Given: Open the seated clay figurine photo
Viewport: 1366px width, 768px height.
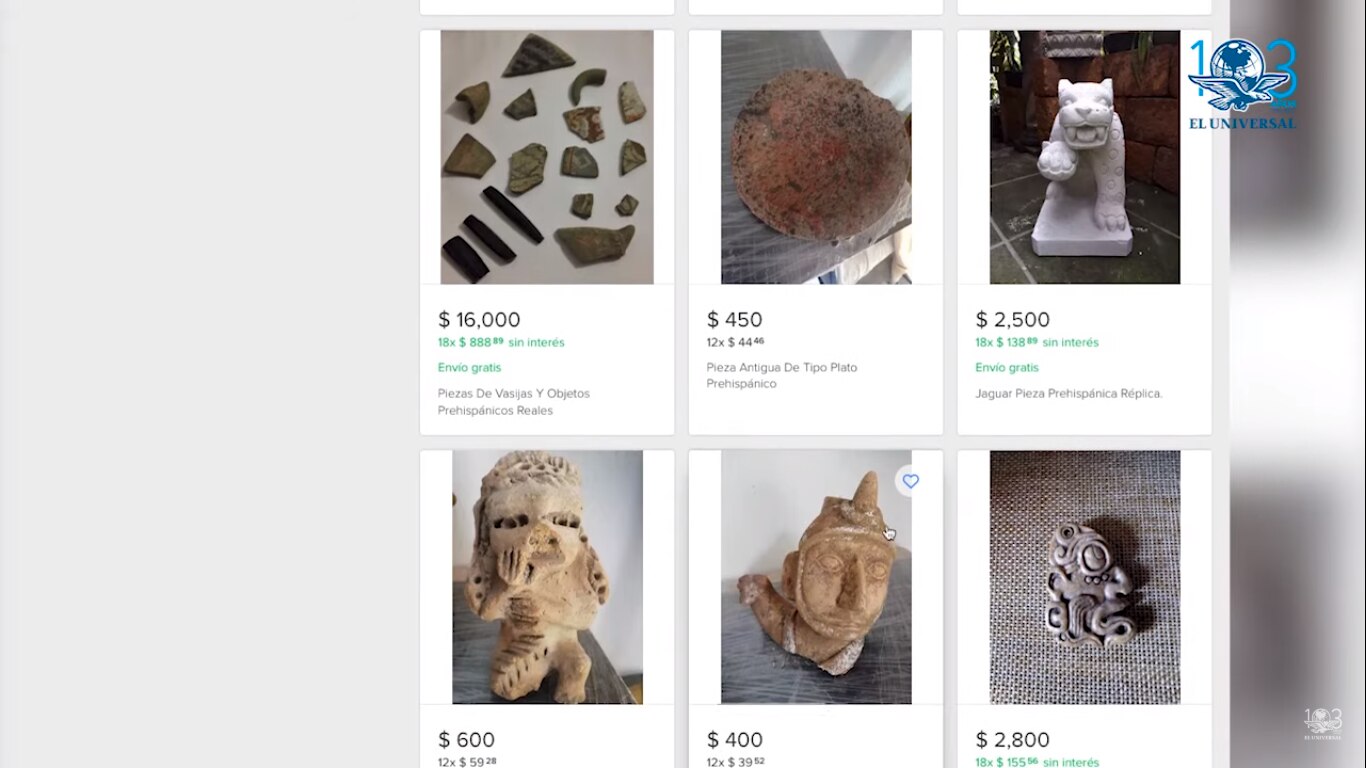Looking at the screenshot, I should (x=547, y=577).
